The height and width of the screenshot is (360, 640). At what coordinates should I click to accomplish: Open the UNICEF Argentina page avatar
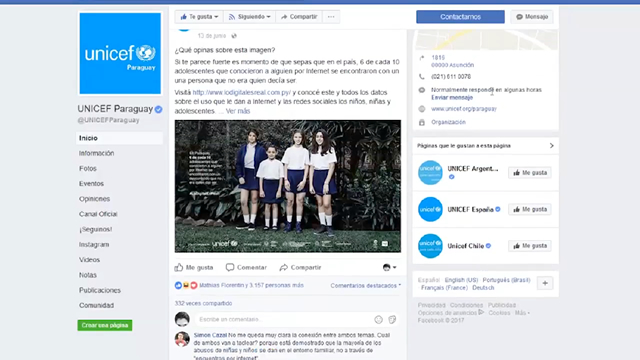point(430,173)
